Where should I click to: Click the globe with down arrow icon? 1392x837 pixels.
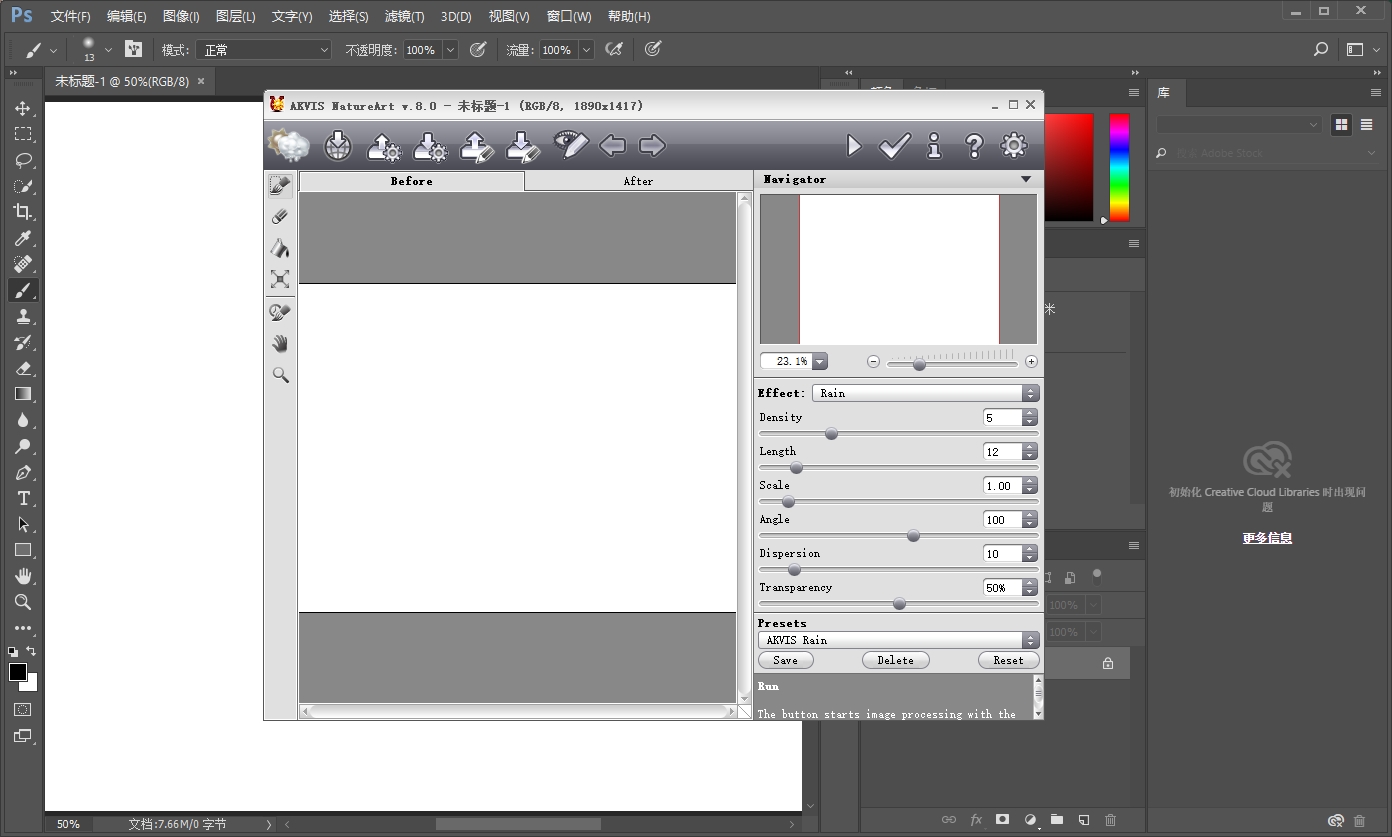[338, 146]
